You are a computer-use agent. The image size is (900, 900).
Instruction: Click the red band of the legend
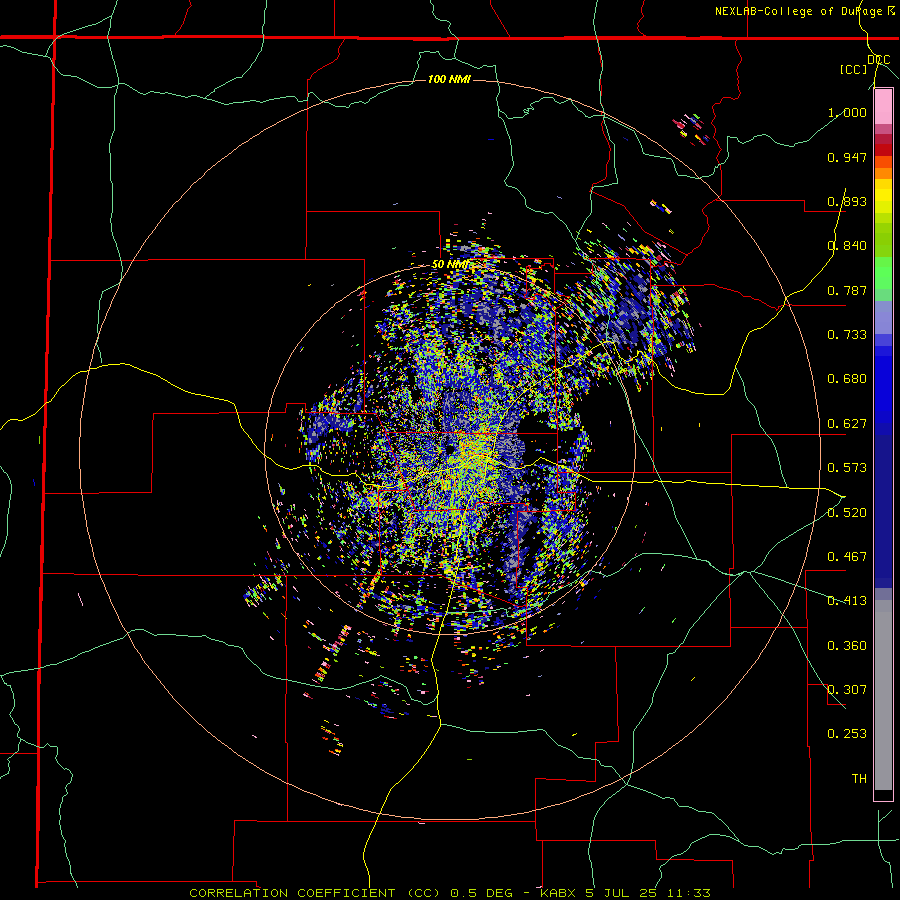click(x=883, y=150)
